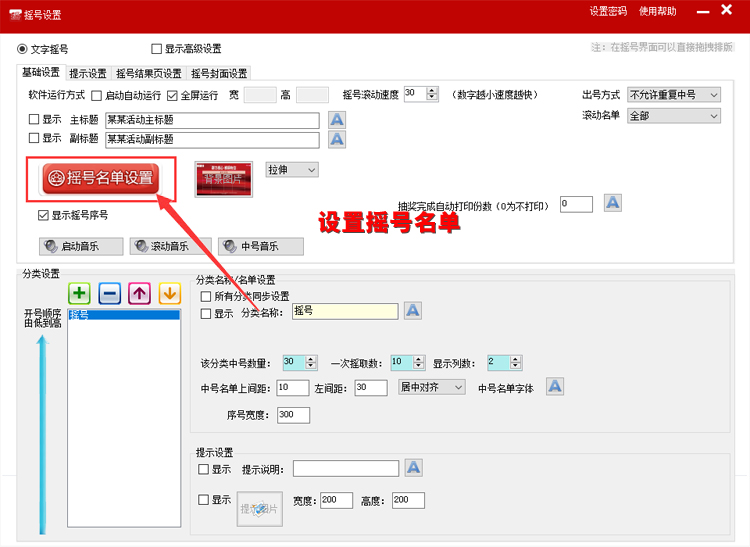Screen dimensions: 750x547
Task: Expand the 滚动名单 dropdown
Action: point(674,116)
